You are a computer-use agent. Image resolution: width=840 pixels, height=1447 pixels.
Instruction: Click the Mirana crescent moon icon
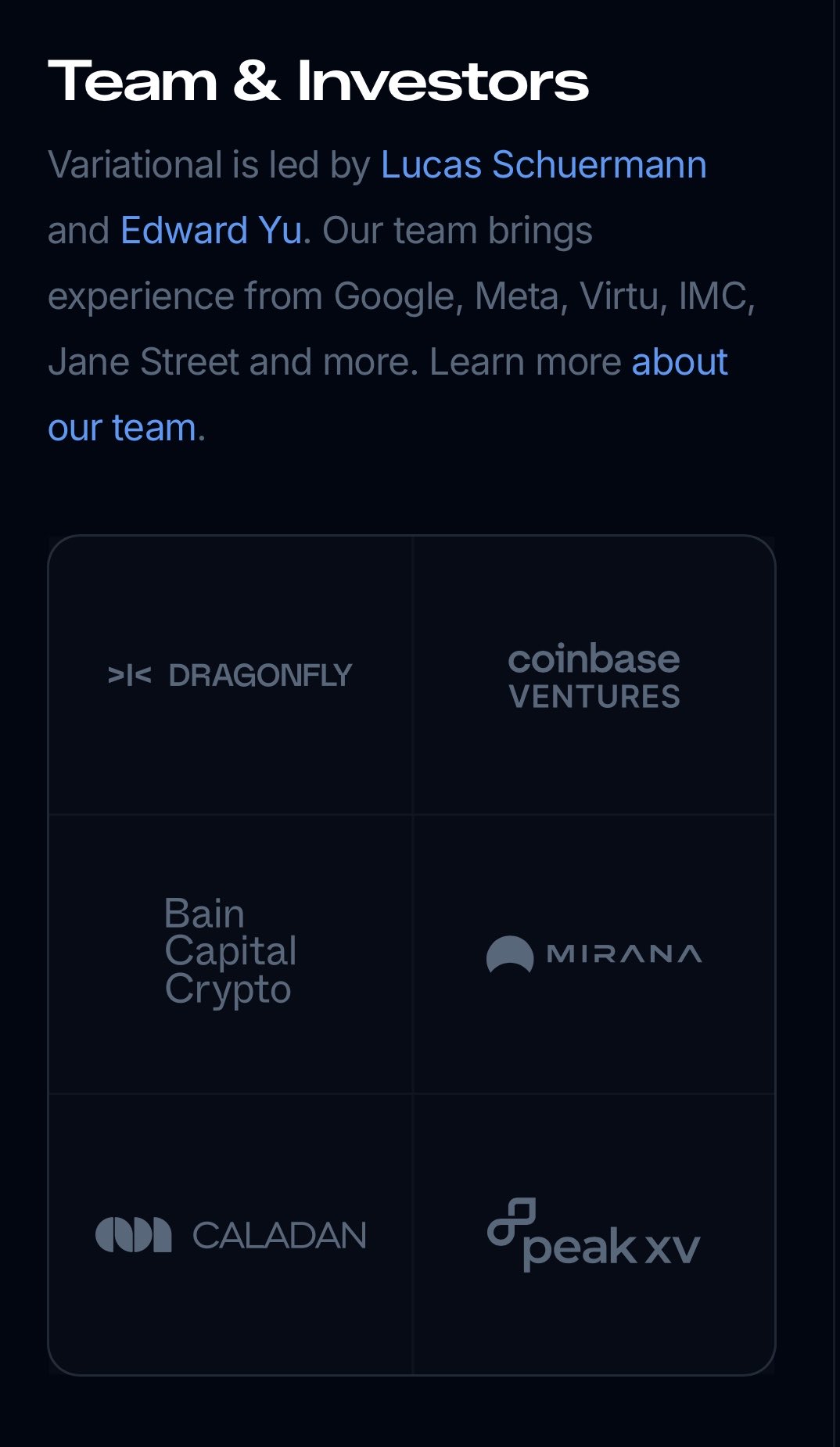[x=510, y=954]
